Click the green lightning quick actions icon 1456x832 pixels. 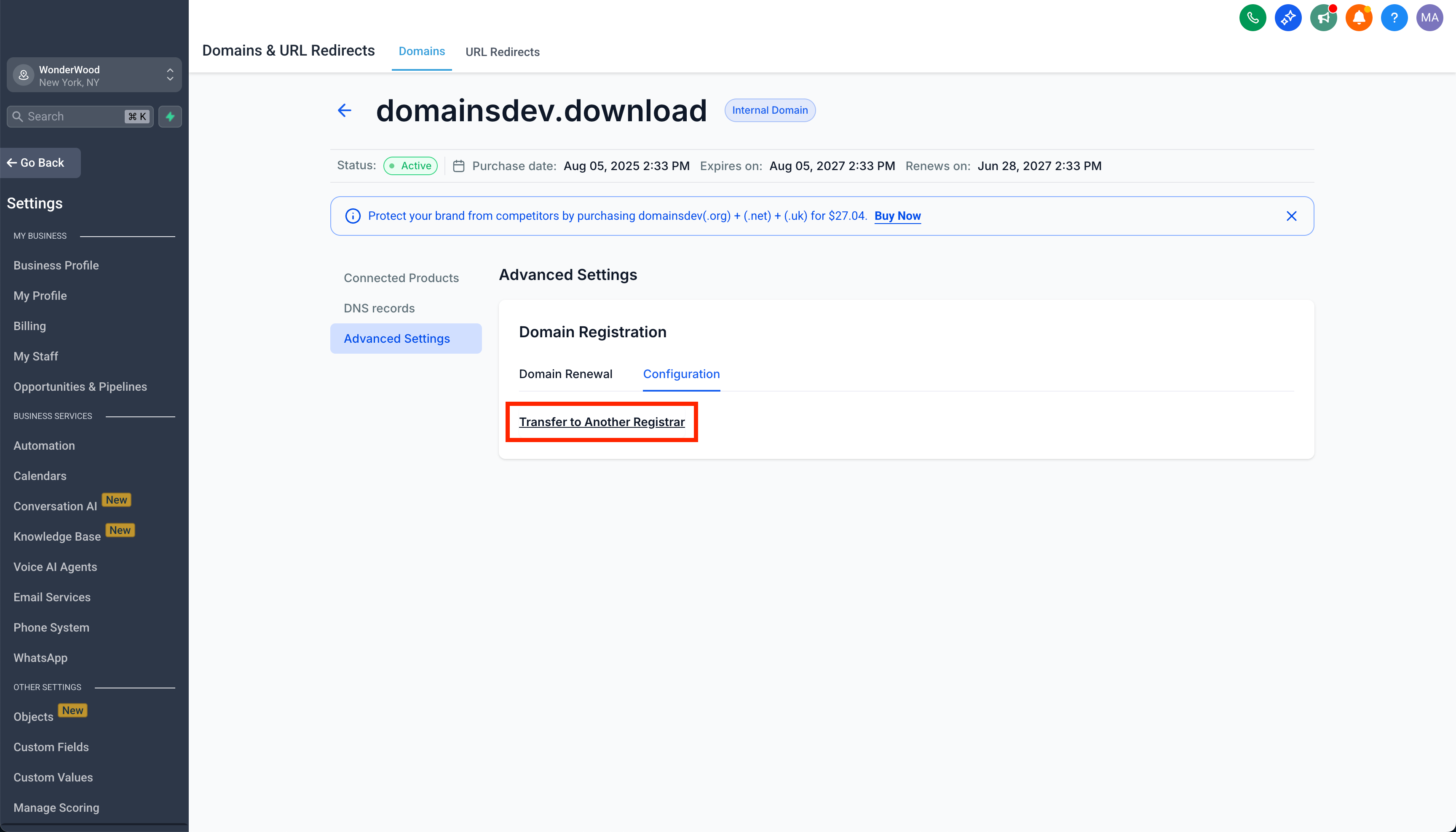coord(170,116)
